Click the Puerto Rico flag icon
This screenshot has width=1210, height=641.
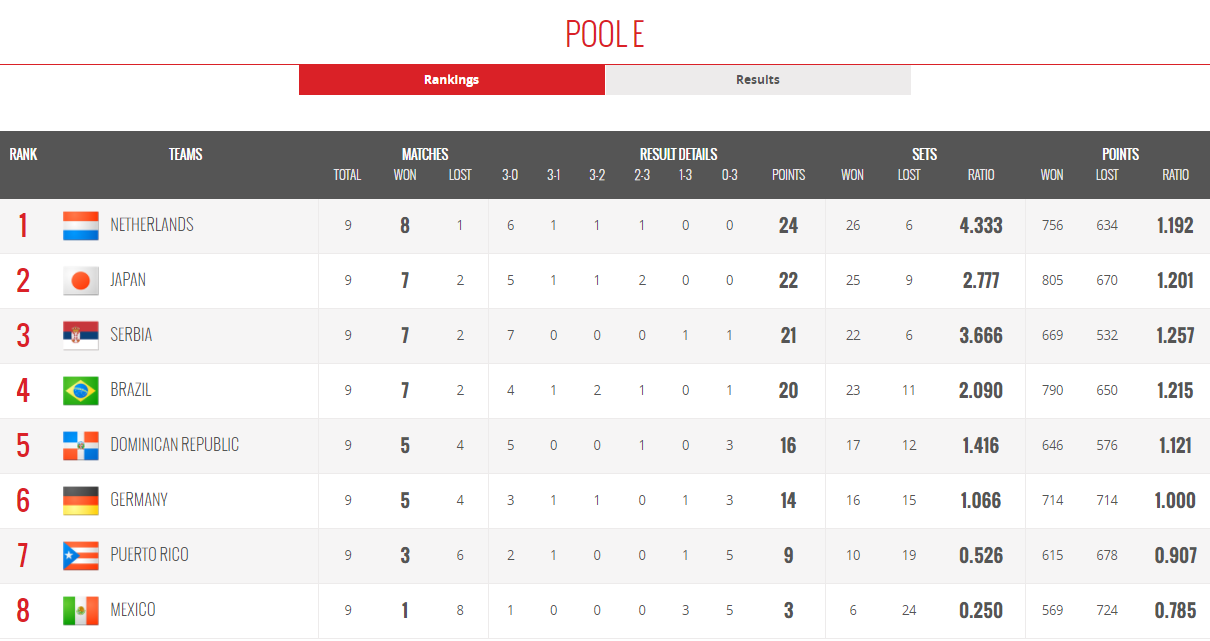[81, 556]
